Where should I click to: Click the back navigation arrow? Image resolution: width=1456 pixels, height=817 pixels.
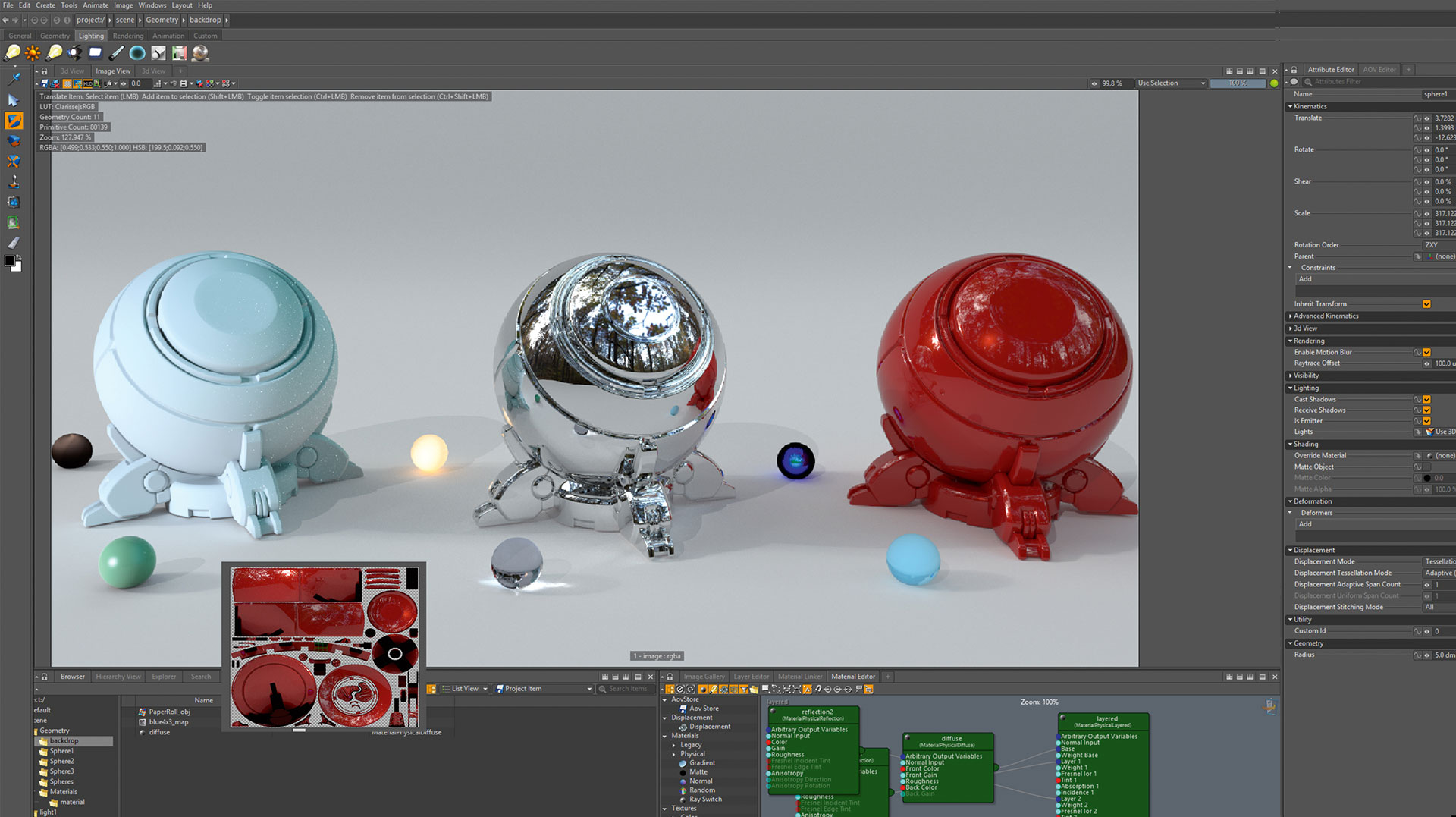[x=6, y=20]
